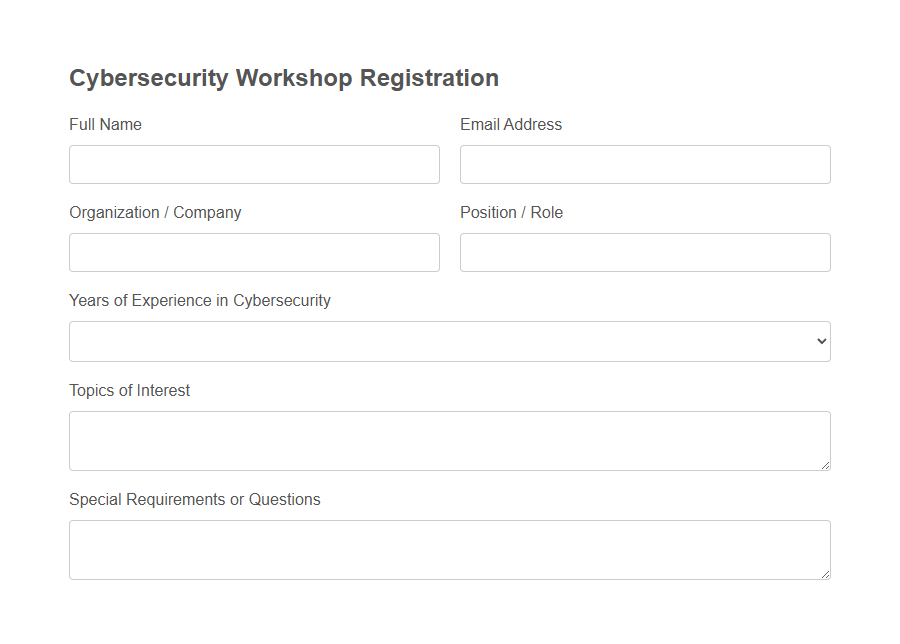
Task: Click the Position / Role label
Action: coord(511,212)
